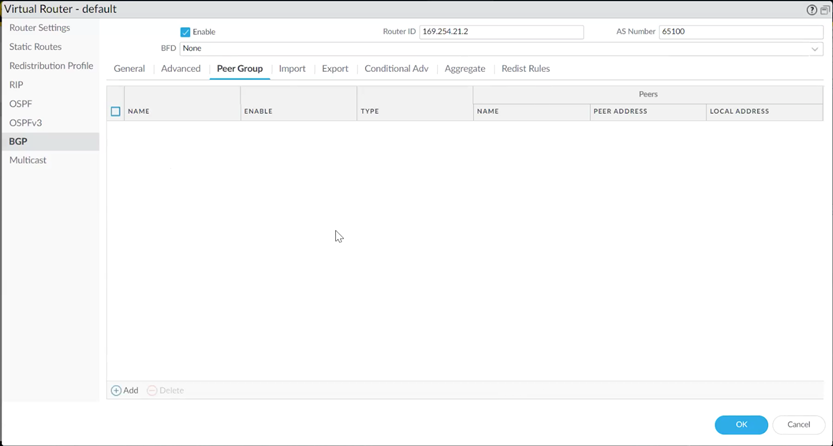Click the Router ID input field

[x=500, y=32]
